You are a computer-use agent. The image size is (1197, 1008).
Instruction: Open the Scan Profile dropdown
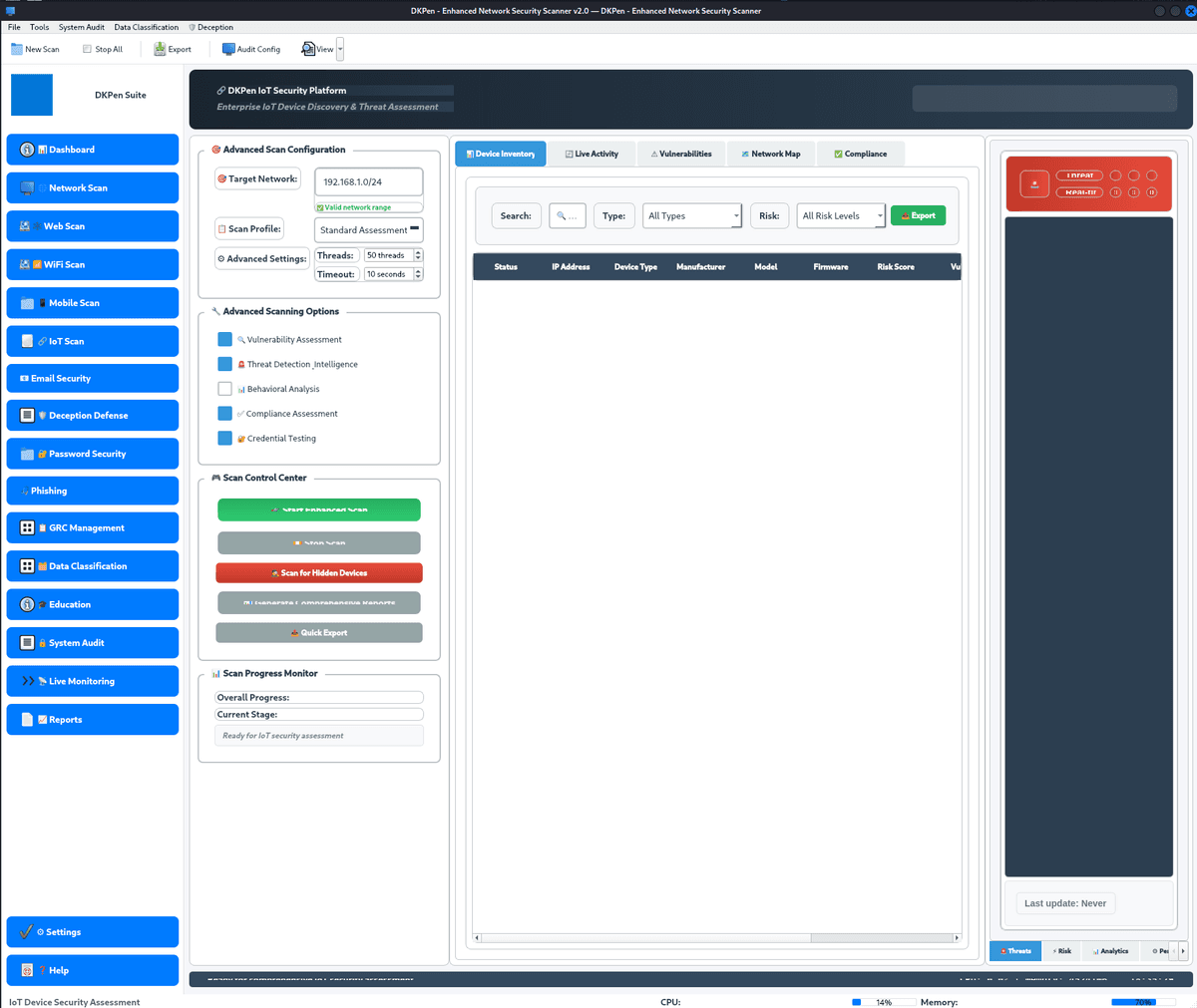click(368, 229)
